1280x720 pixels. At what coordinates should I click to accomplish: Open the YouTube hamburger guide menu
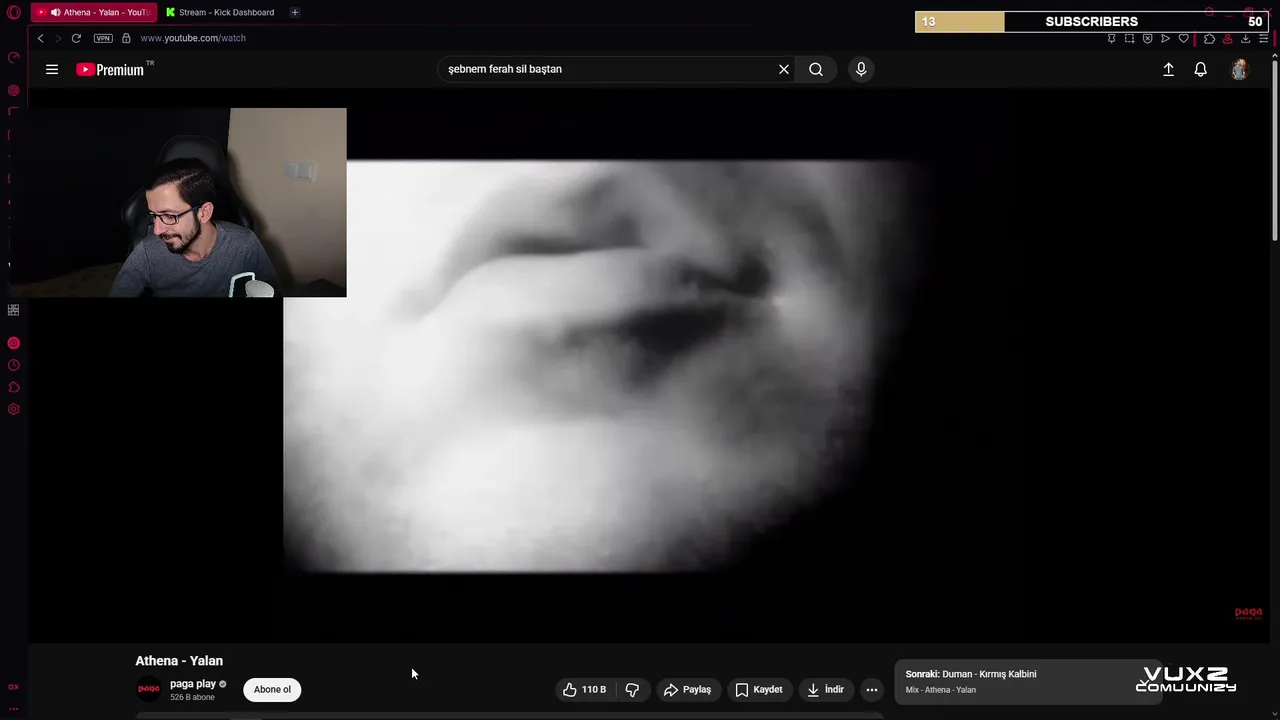point(52,69)
